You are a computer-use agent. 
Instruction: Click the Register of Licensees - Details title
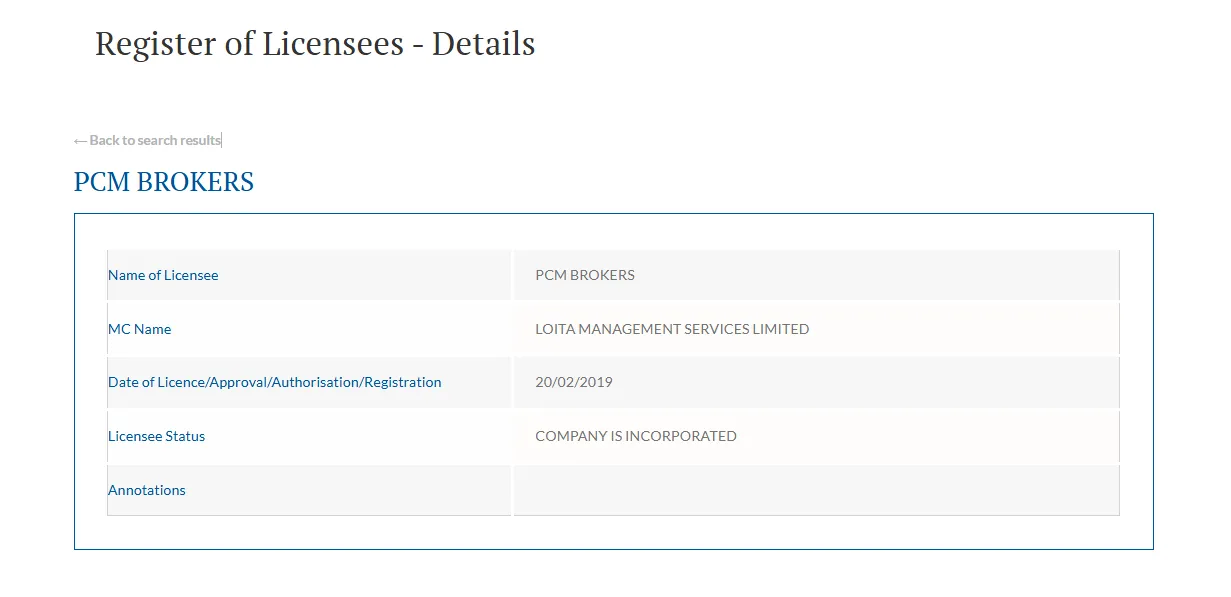point(314,43)
